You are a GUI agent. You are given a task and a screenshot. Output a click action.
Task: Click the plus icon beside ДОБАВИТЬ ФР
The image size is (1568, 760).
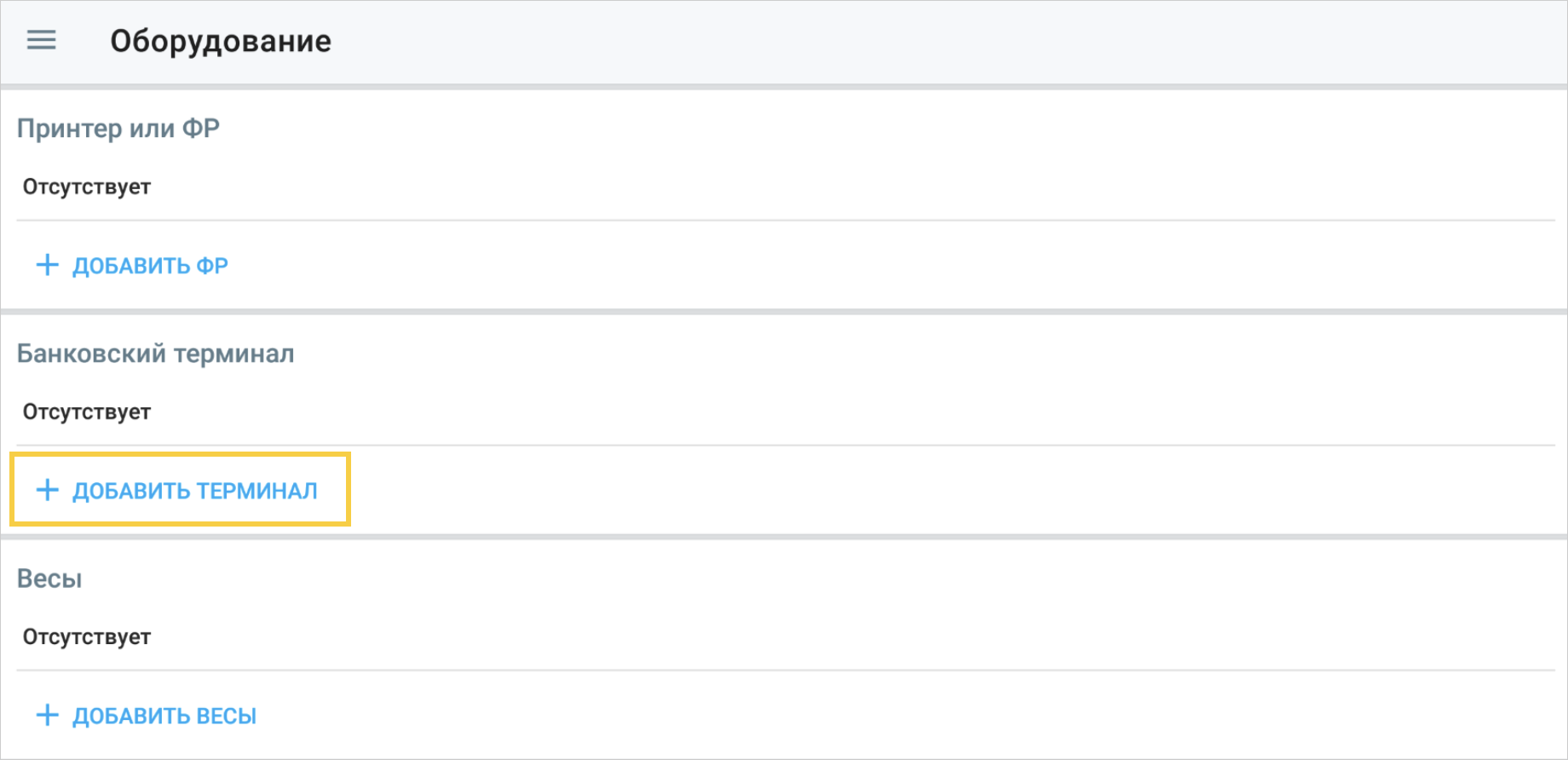click(x=48, y=265)
